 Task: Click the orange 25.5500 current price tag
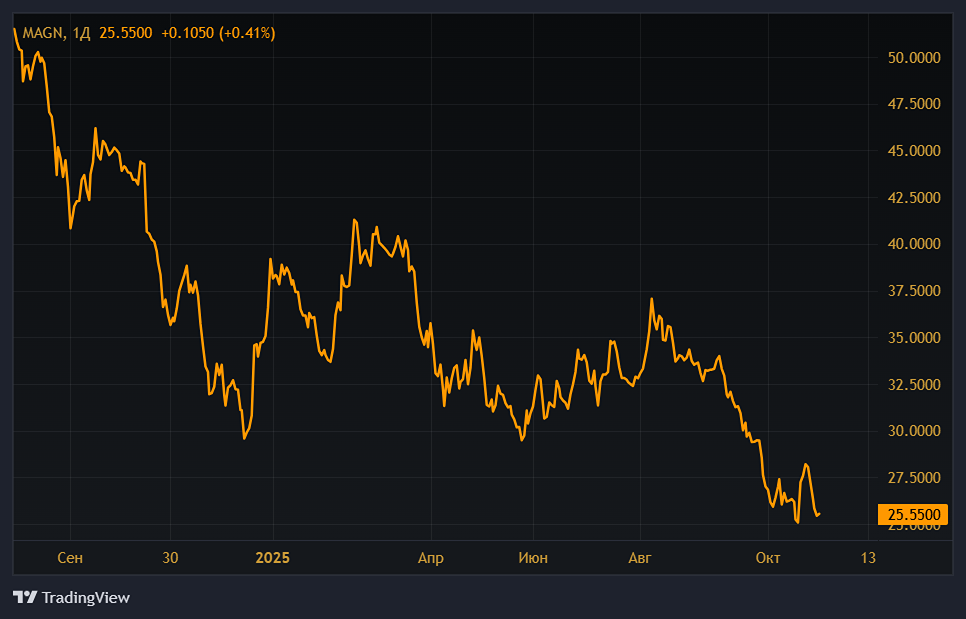click(x=914, y=515)
